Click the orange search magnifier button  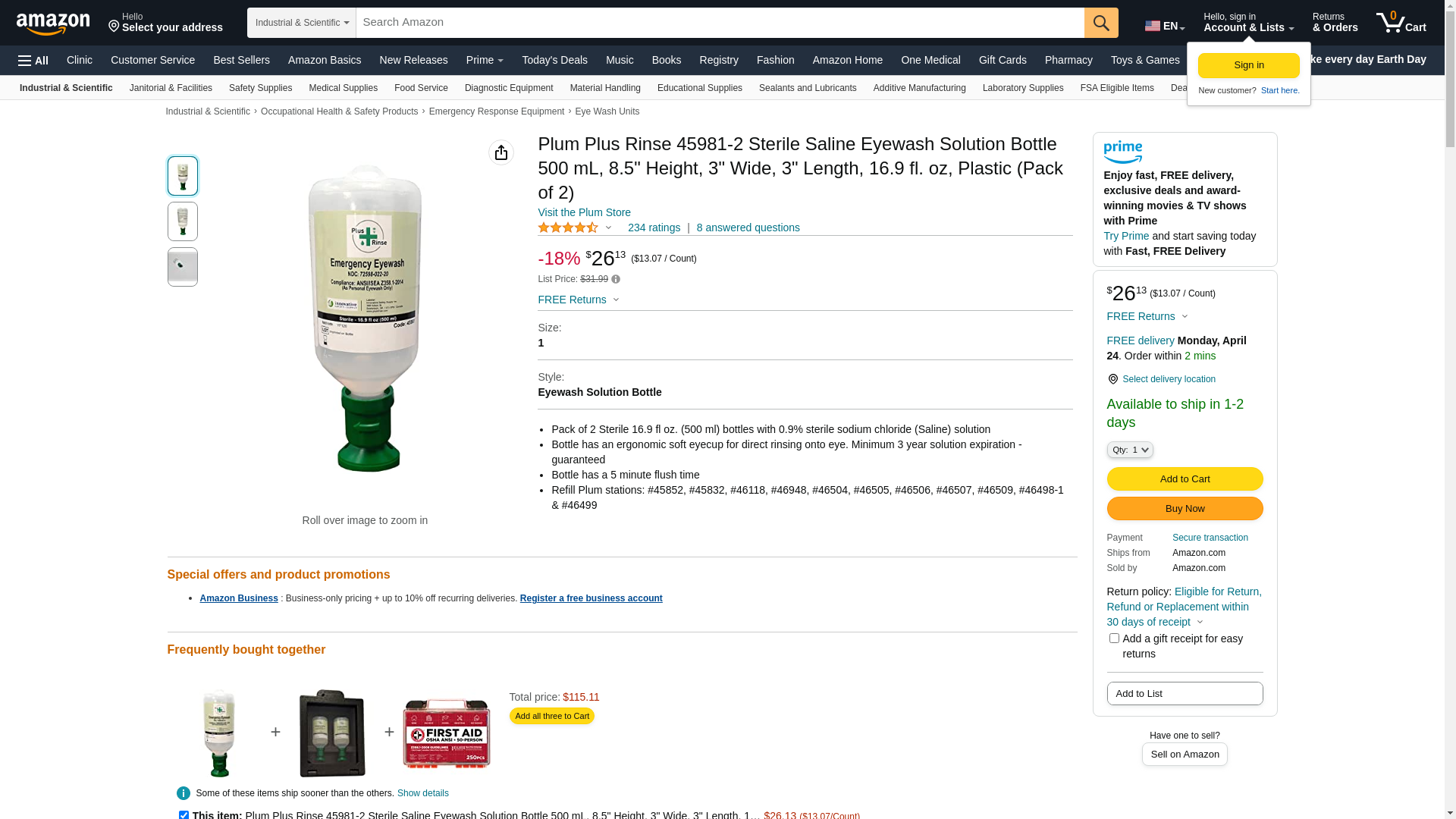[1101, 23]
